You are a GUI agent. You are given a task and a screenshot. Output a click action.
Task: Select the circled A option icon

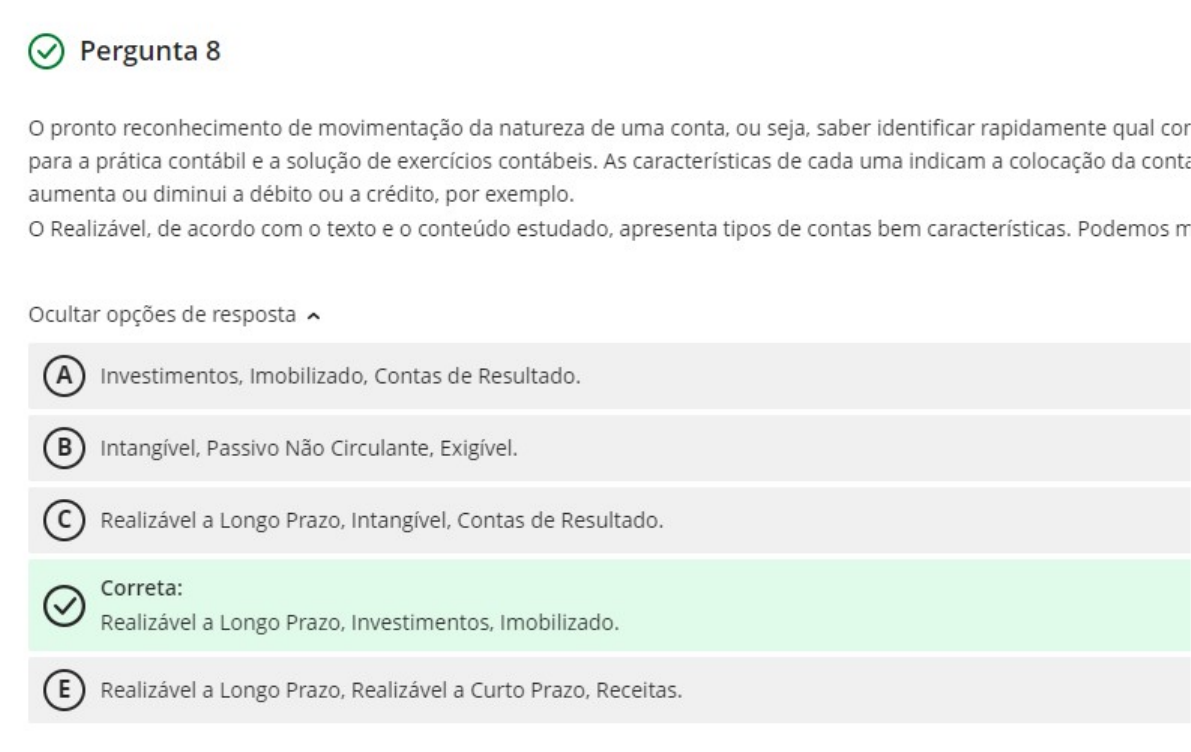pyautogui.click(x=63, y=376)
